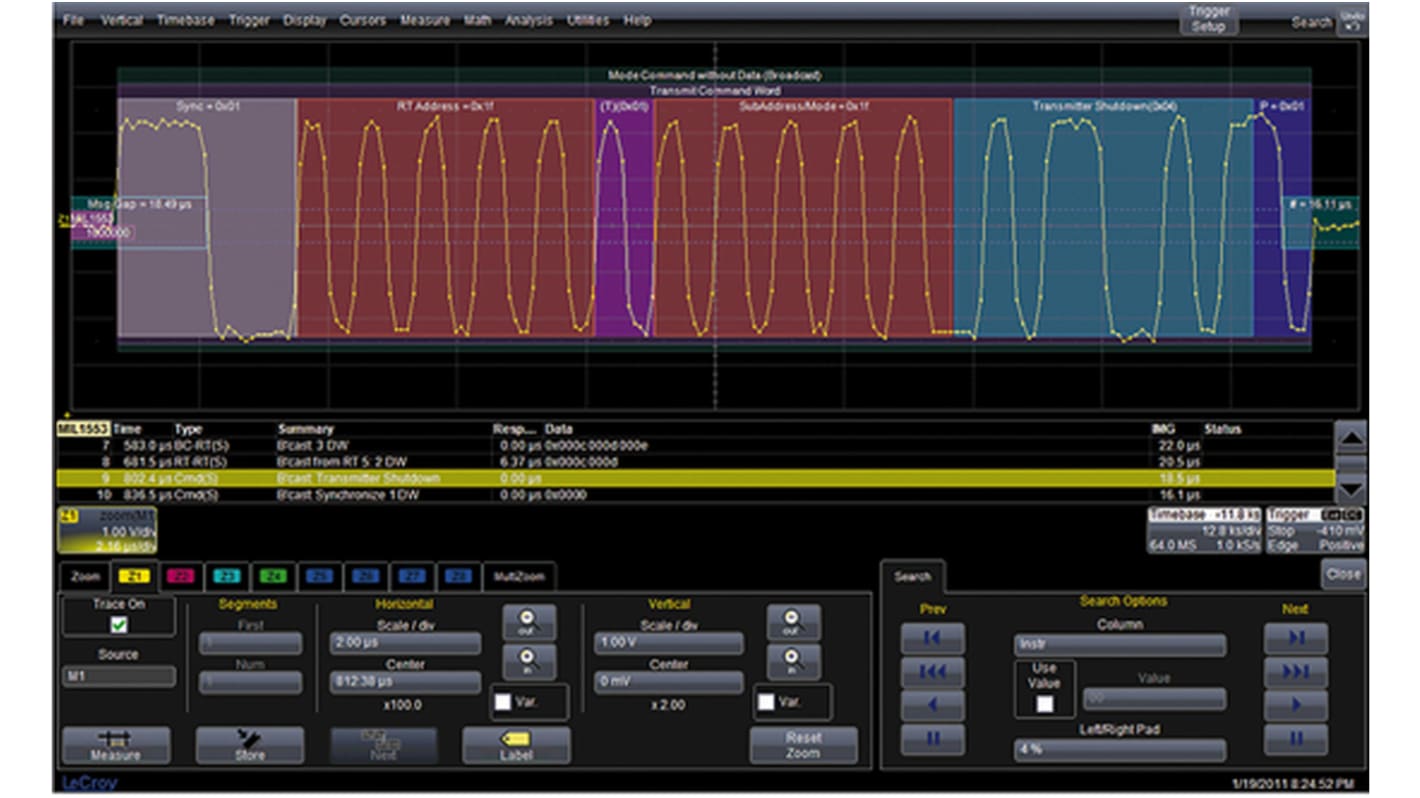Image resolution: width=1420 pixels, height=798 pixels.
Task: Open the Help menu
Action: pyautogui.click(x=637, y=20)
